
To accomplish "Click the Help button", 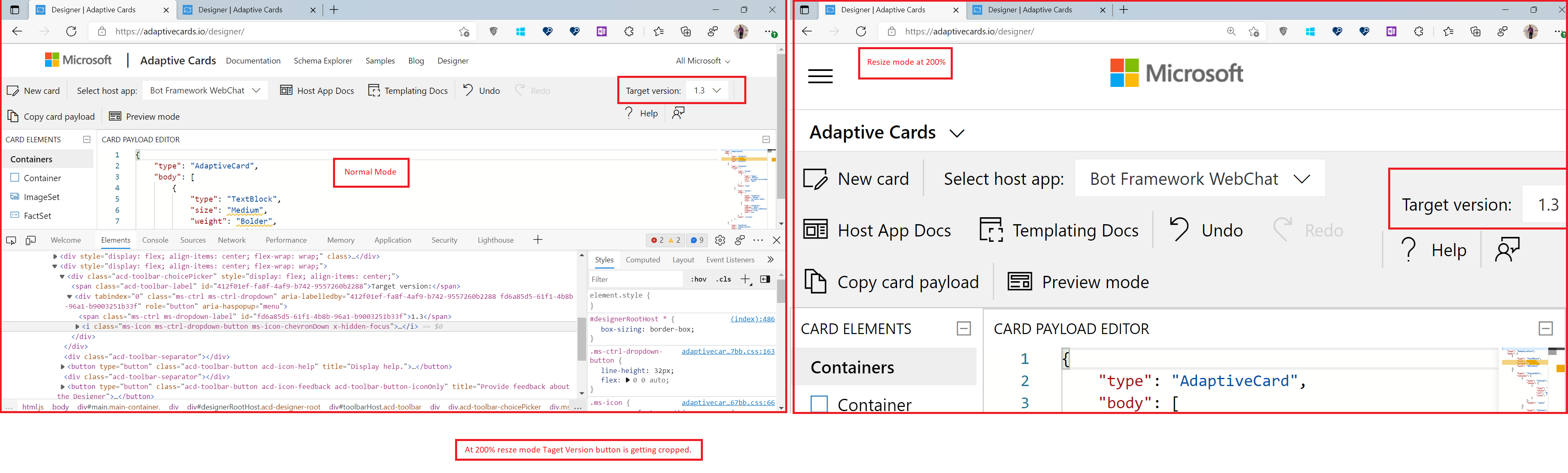I will (640, 113).
